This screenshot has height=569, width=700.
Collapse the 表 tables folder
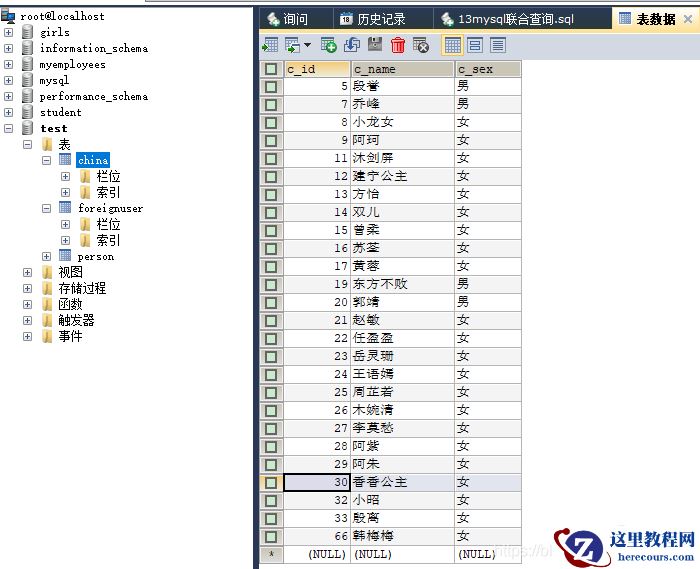click(28, 145)
